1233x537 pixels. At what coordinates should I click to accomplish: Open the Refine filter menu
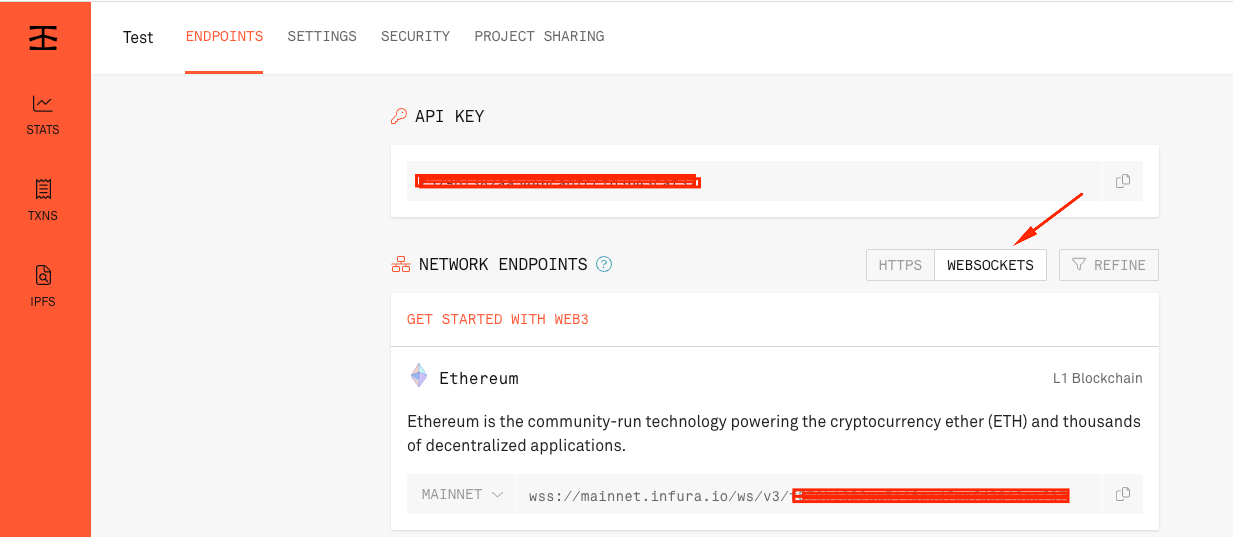(x=1109, y=265)
